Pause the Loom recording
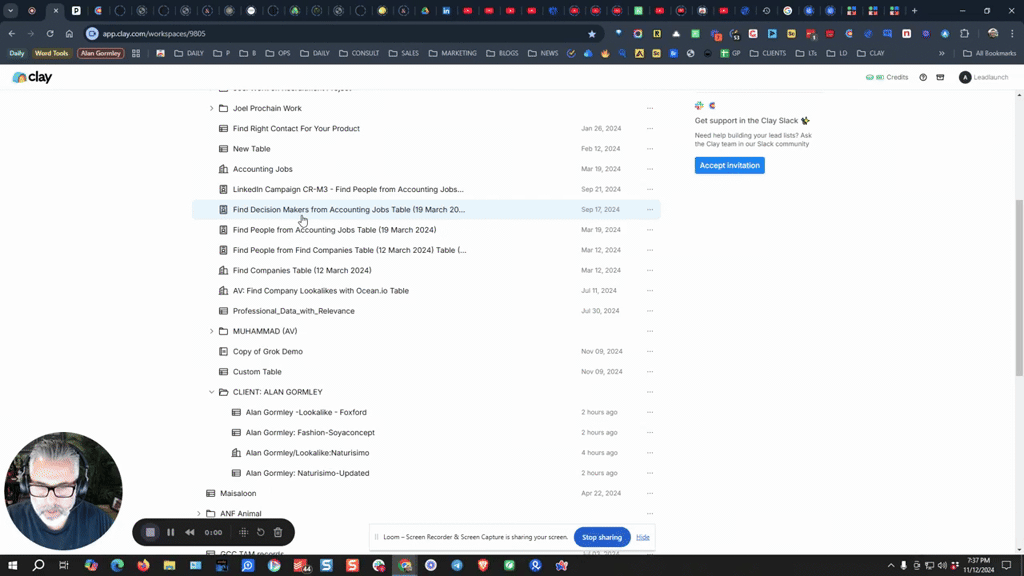Image resolution: width=1024 pixels, height=576 pixels. tap(170, 532)
